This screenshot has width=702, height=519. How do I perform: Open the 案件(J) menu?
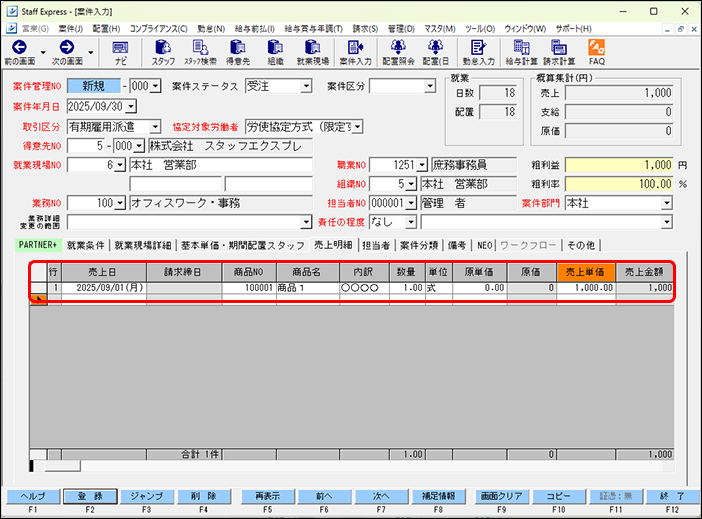tap(71, 29)
